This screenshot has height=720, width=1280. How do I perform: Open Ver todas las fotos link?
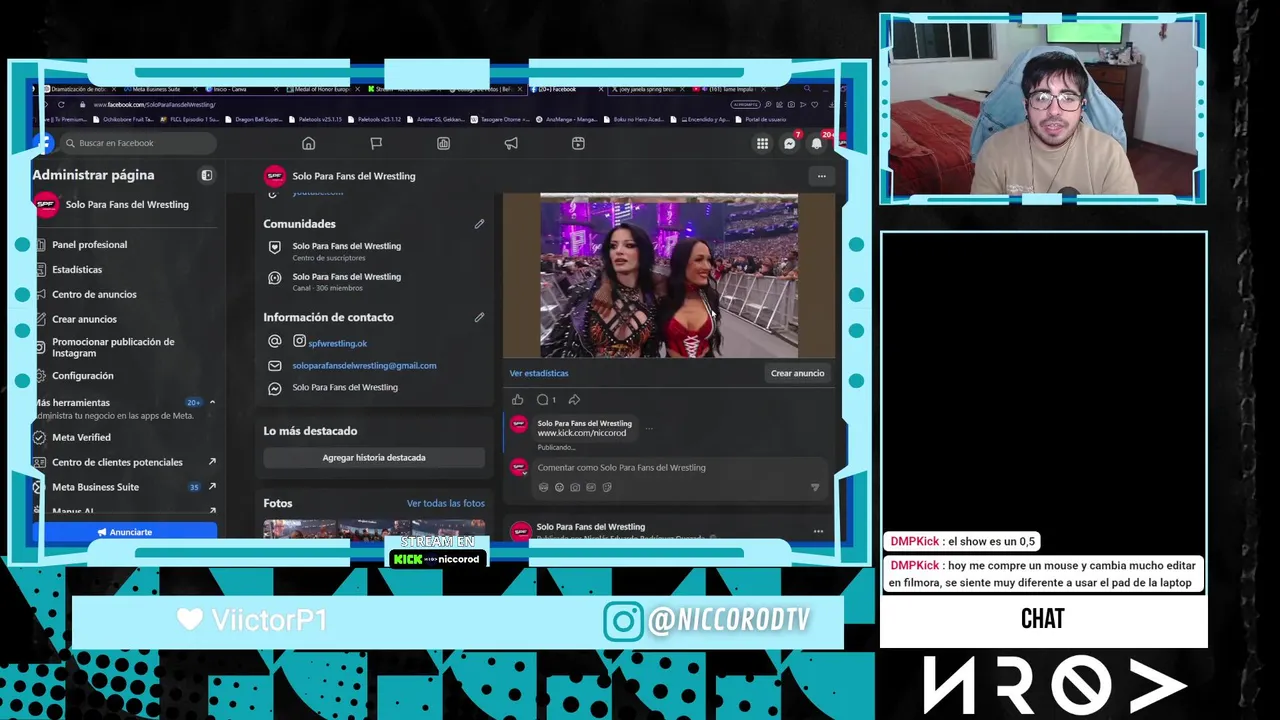point(446,503)
